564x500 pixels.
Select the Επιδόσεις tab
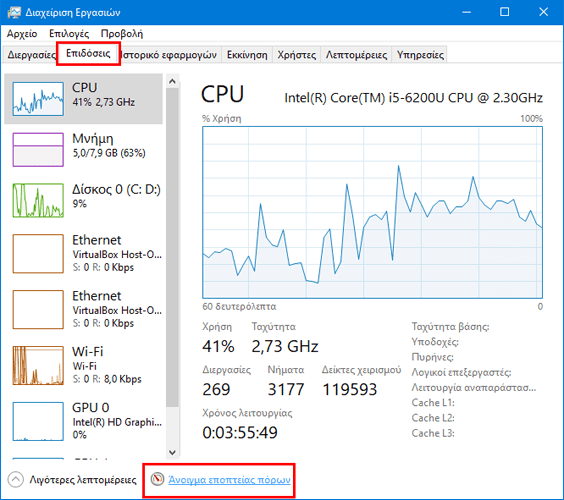coord(88,54)
